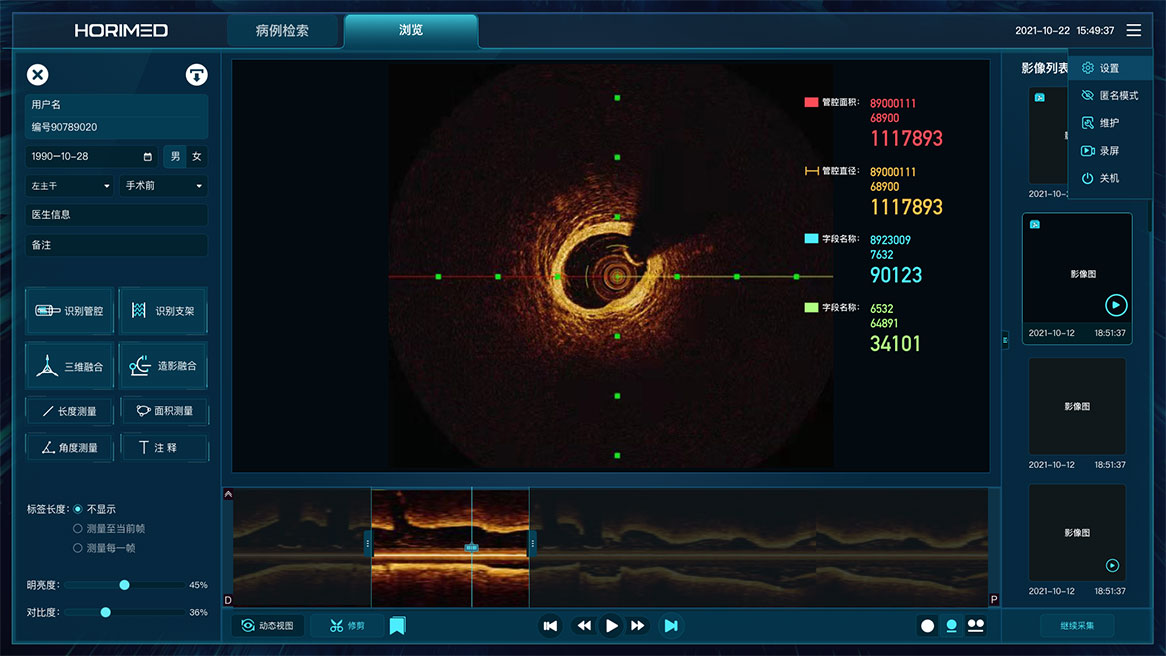Switch to the 病例检索 tab
Screen dimensions: 1166x656
(x=282, y=31)
